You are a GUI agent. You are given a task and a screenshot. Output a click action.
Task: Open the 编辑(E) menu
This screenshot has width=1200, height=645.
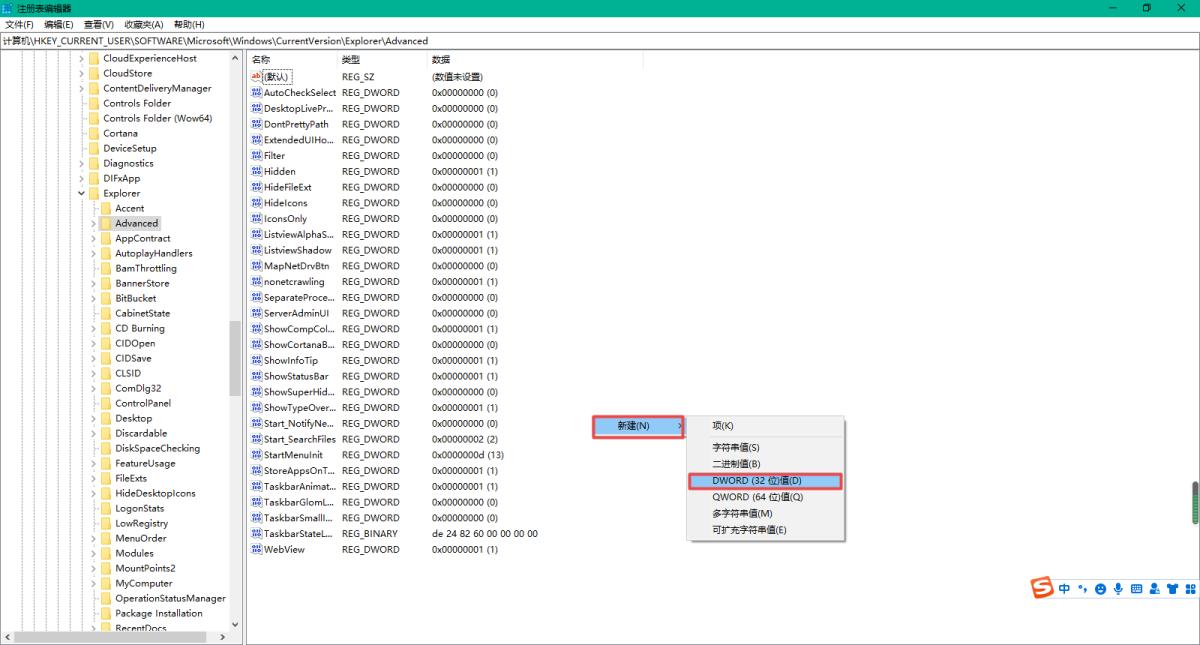[x=60, y=24]
